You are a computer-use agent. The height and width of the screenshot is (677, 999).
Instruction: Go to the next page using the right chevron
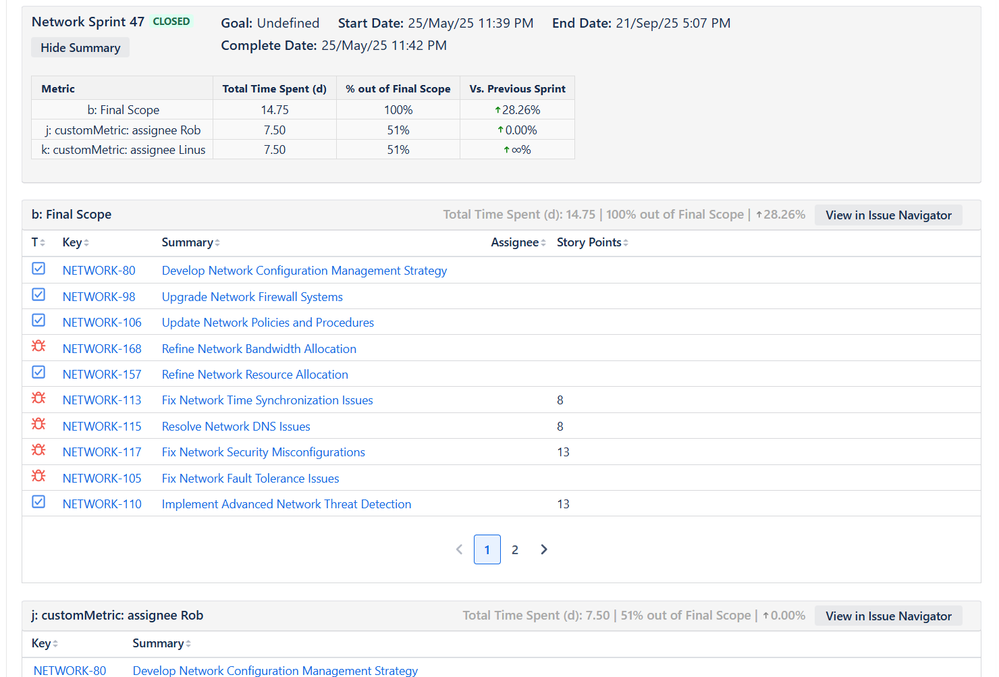point(543,550)
